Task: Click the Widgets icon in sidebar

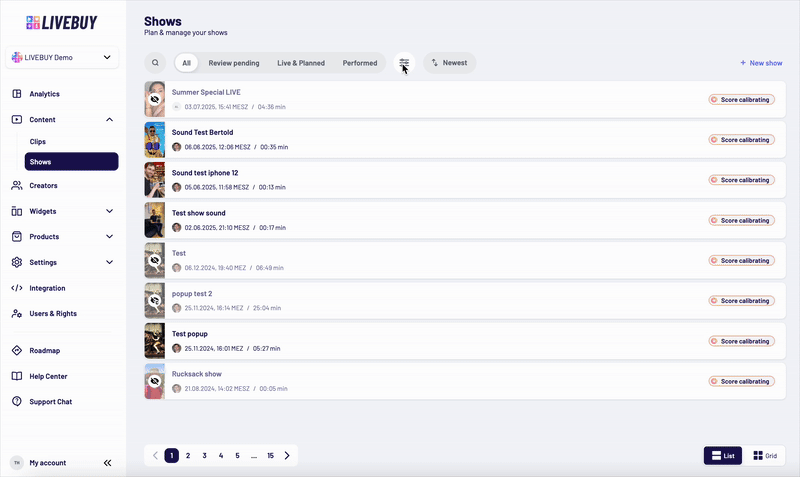Action: [17, 211]
